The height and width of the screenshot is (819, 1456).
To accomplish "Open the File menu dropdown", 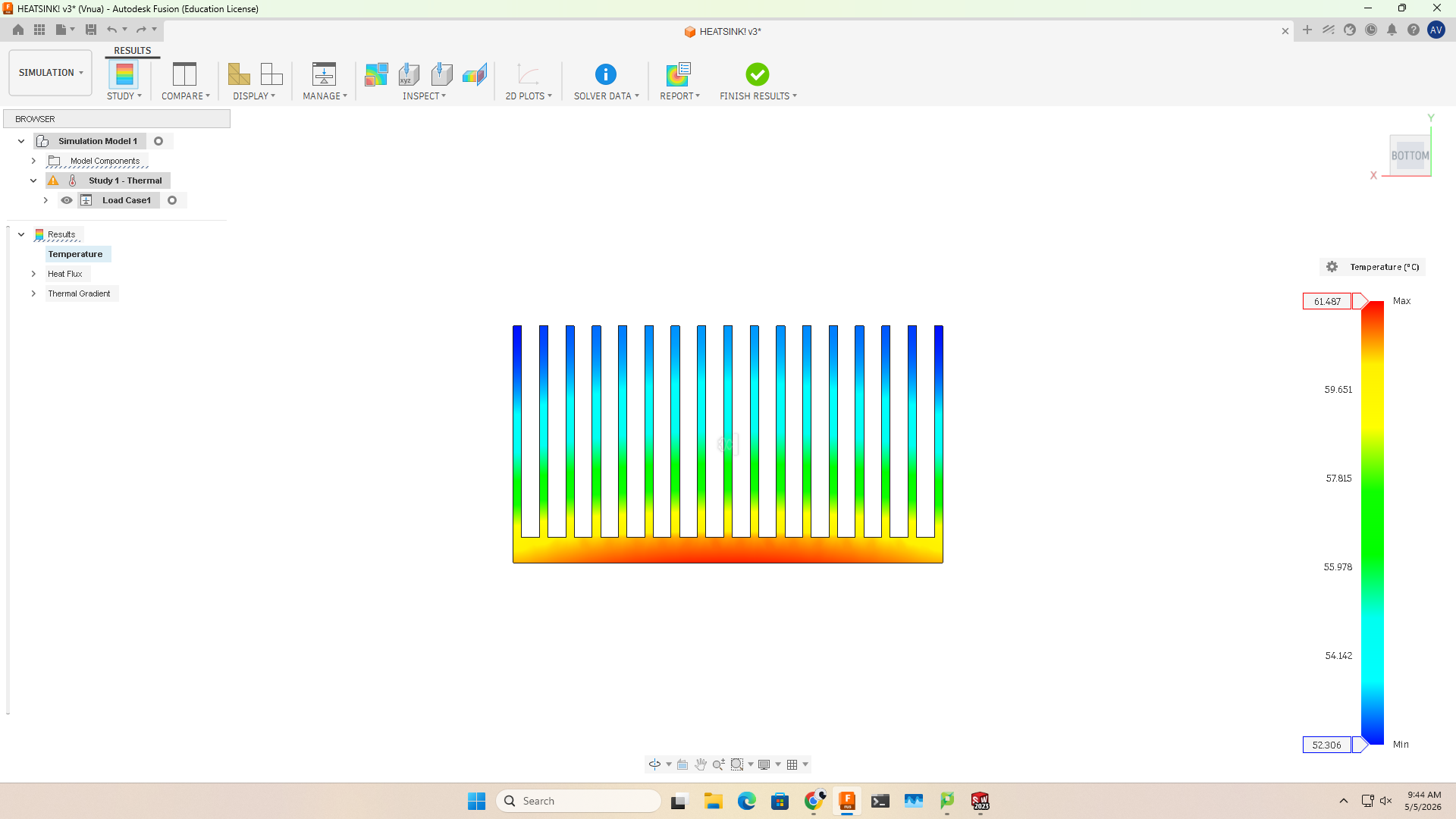I will pos(65,30).
